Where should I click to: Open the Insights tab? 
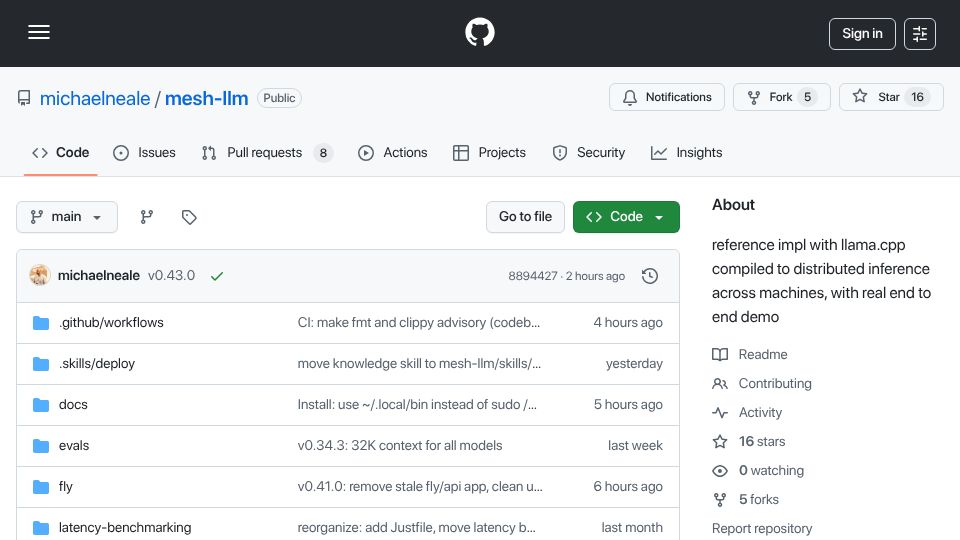pos(686,152)
